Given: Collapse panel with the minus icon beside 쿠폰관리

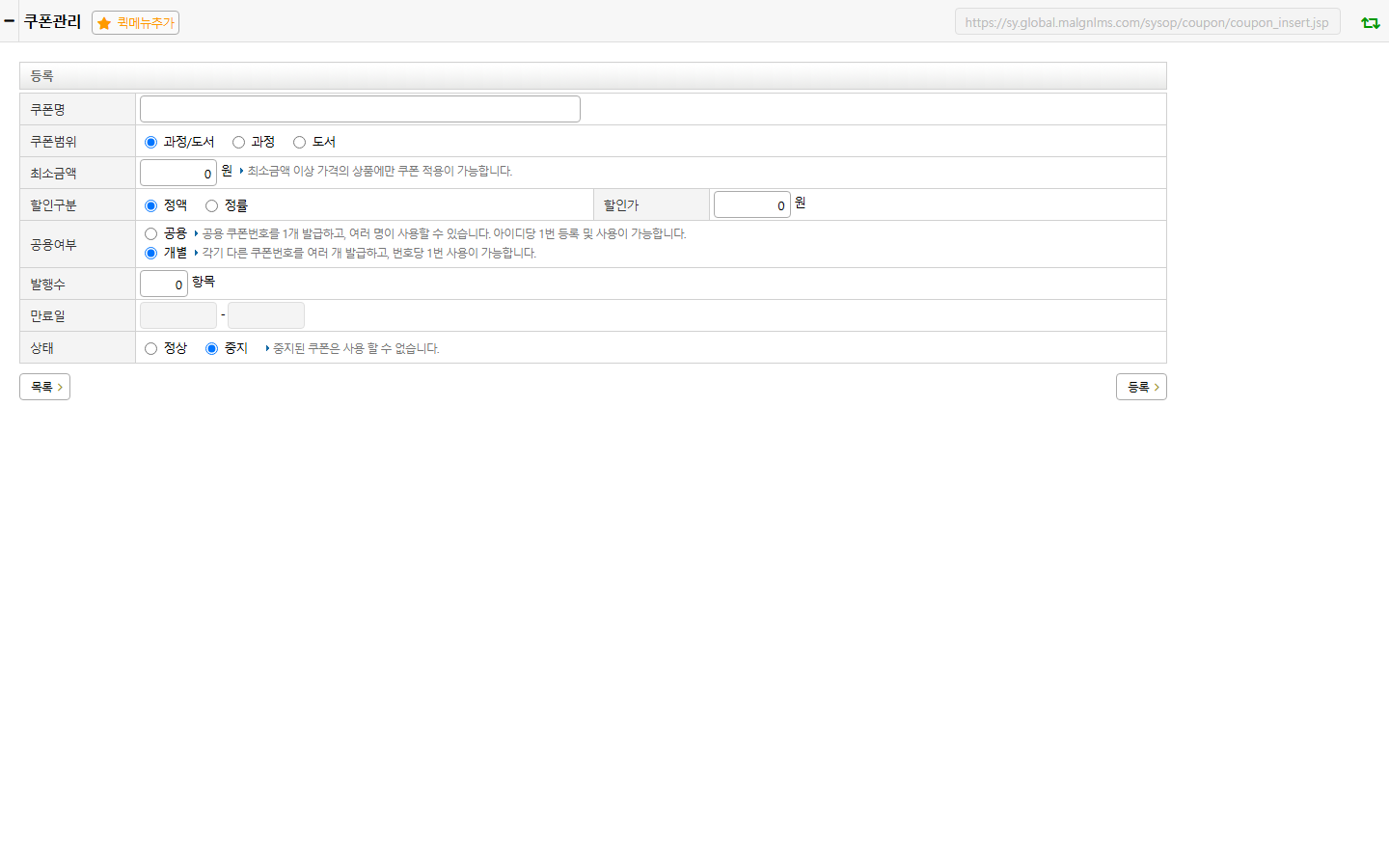Looking at the screenshot, I should coord(9,20).
